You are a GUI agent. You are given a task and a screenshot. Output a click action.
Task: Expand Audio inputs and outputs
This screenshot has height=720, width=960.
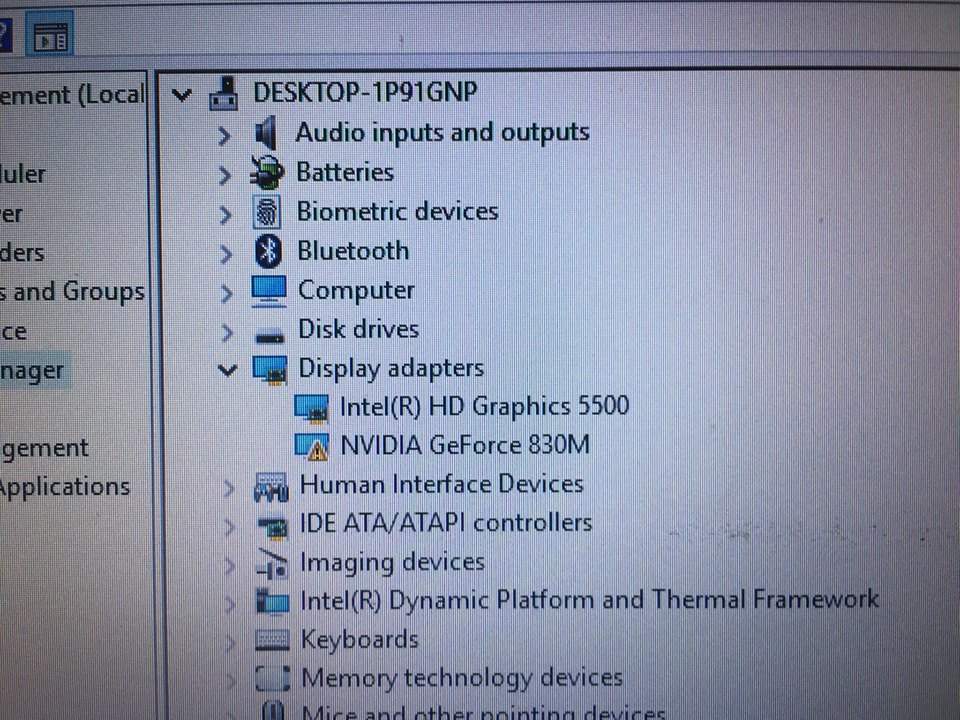[x=224, y=135]
